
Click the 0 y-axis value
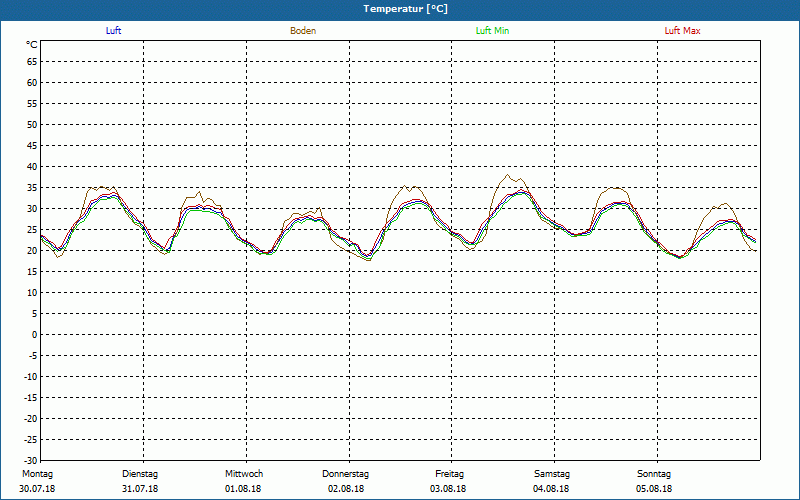(x=35, y=335)
